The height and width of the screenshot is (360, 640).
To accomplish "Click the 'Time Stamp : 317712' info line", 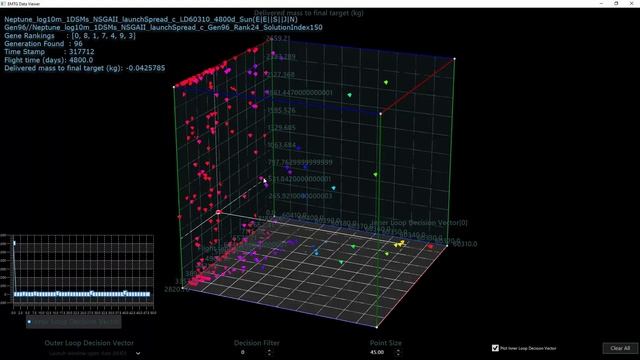I will point(49,52).
